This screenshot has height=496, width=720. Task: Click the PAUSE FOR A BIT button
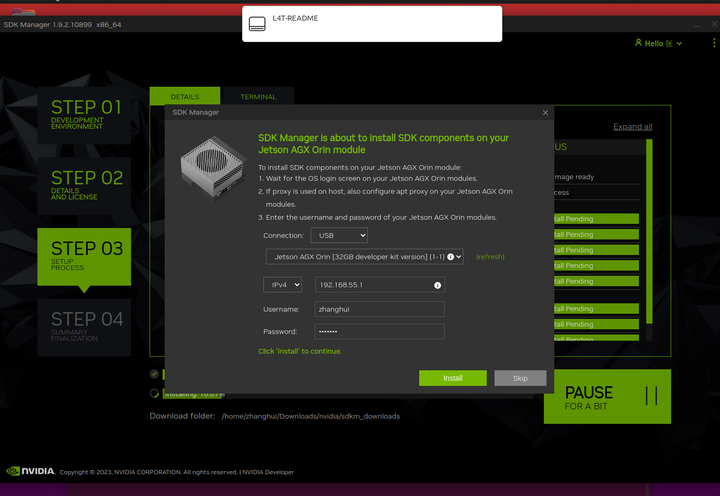pyautogui.click(x=607, y=396)
